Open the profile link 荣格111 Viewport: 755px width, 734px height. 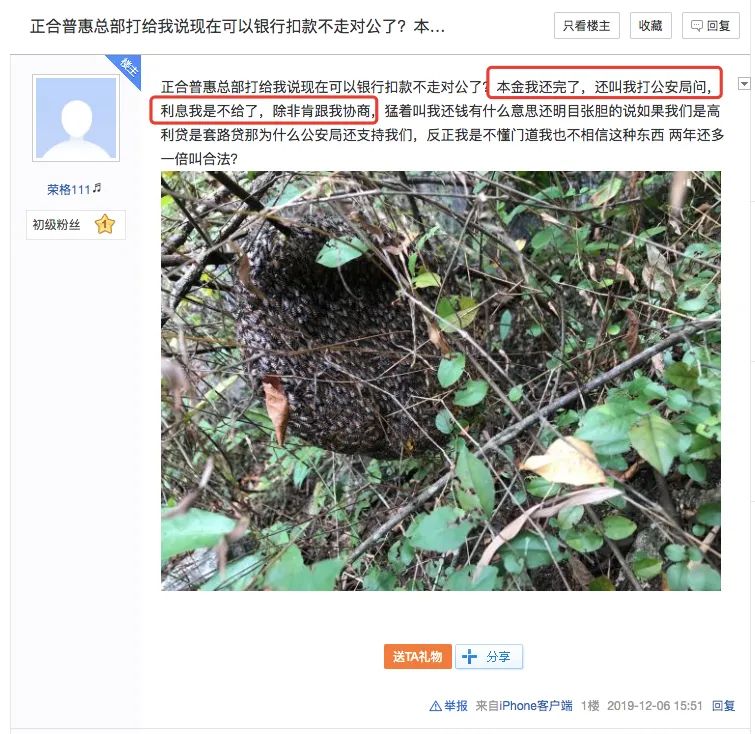69,189
